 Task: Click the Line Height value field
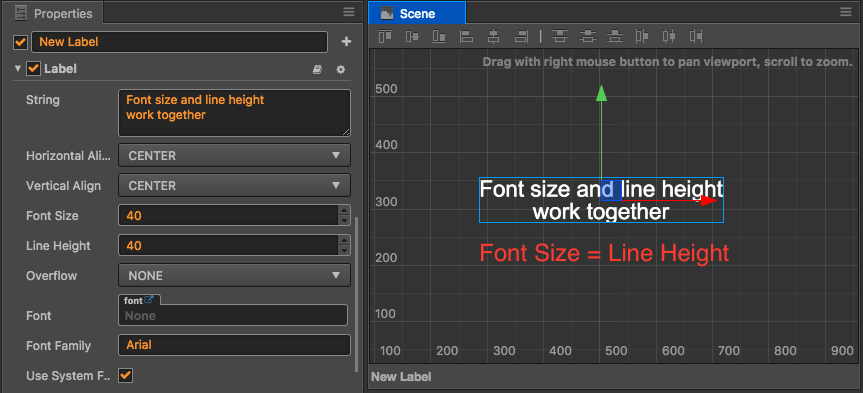pos(228,245)
